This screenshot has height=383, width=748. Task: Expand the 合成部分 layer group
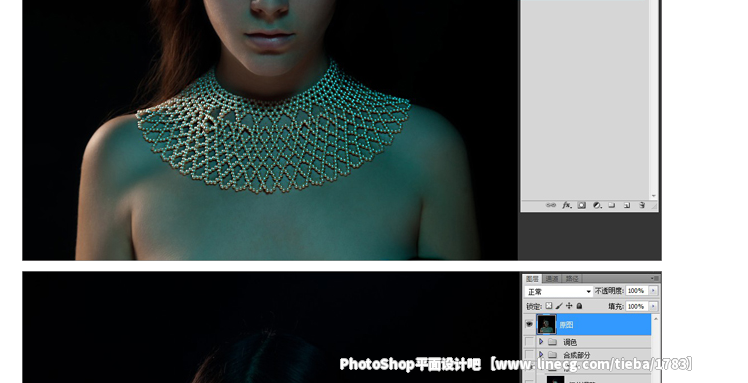[541, 354]
